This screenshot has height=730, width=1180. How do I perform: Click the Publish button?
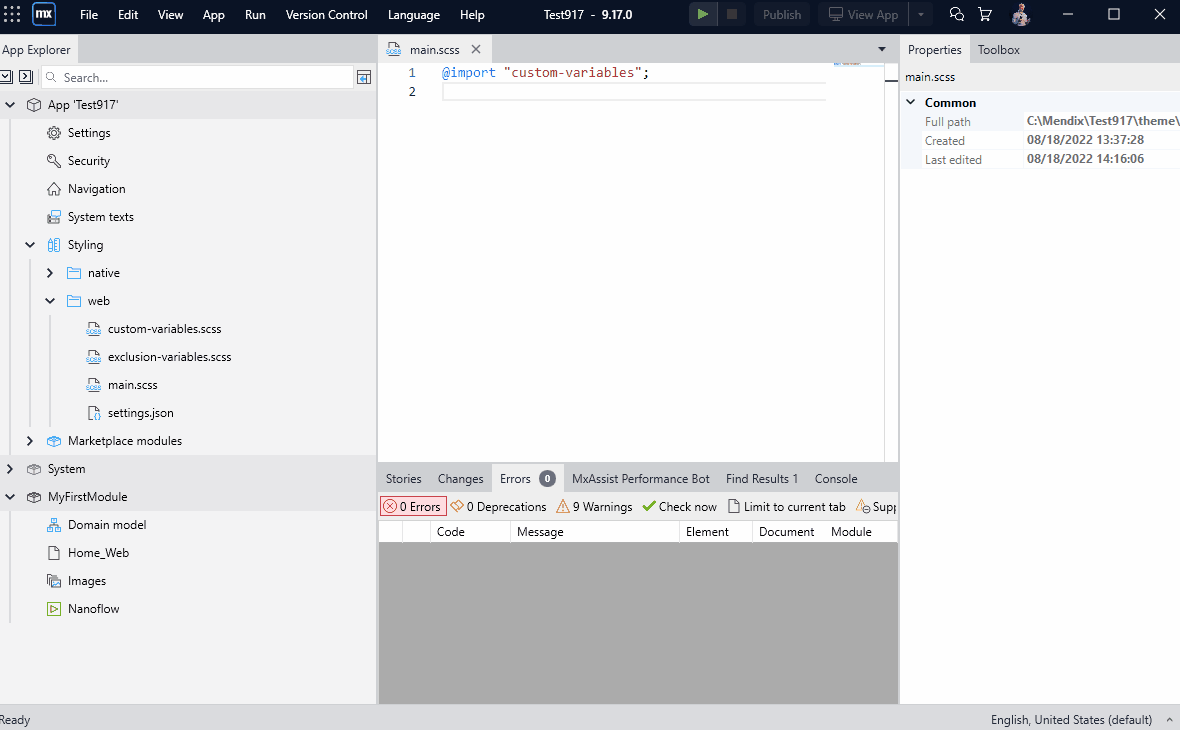click(781, 14)
